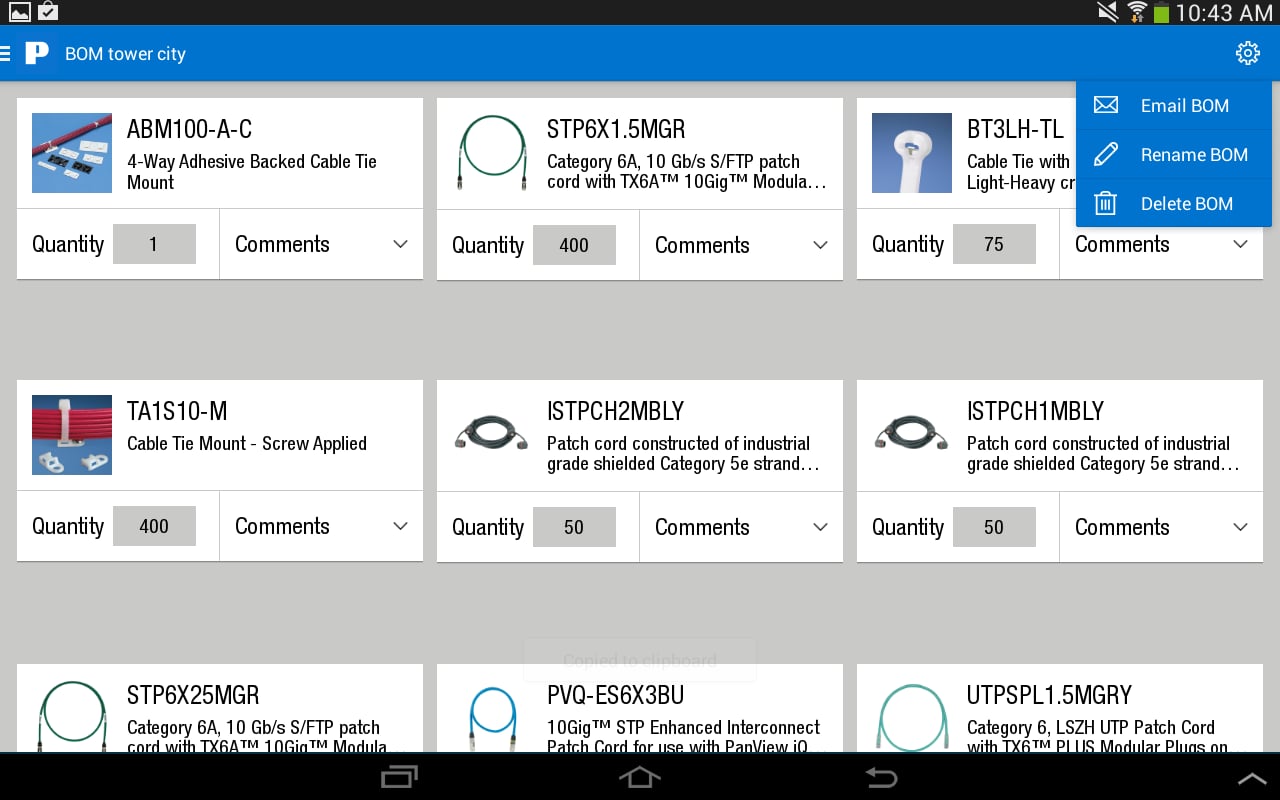Tap the up chevron in navigation bar
The width and height of the screenshot is (1280, 800).
click(x=1252, y=778)
